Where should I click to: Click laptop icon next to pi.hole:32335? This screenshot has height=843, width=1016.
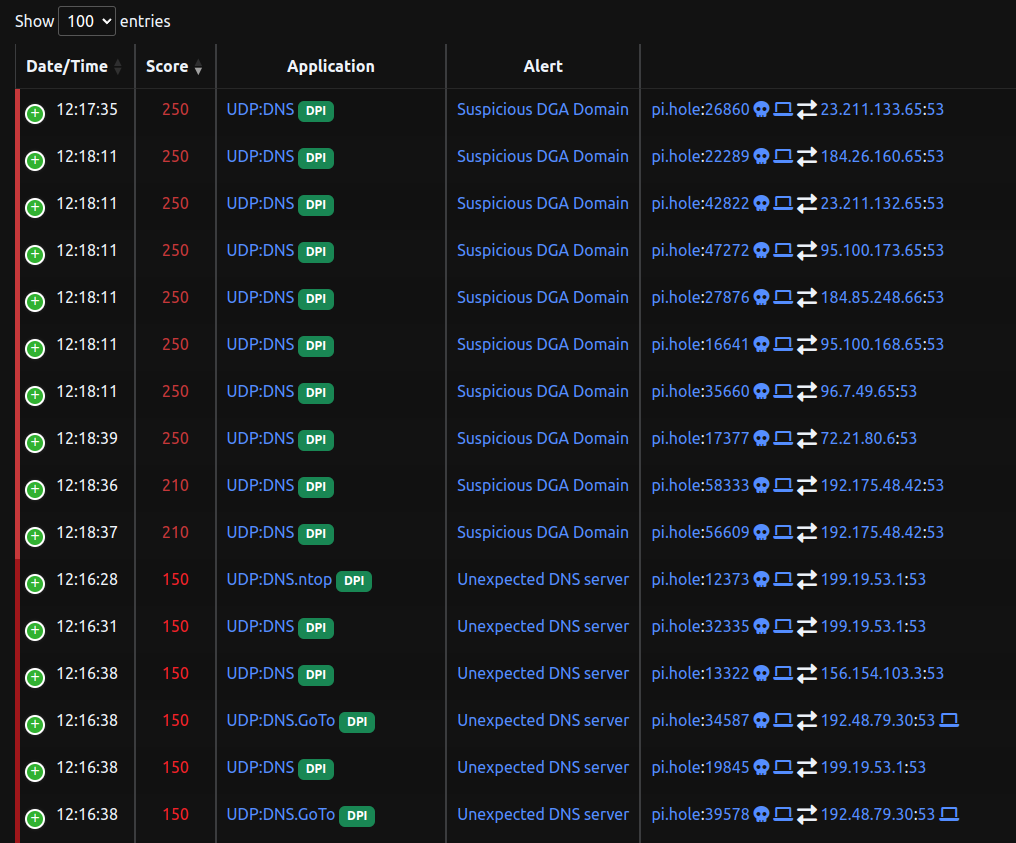click(x=783, y=626)
